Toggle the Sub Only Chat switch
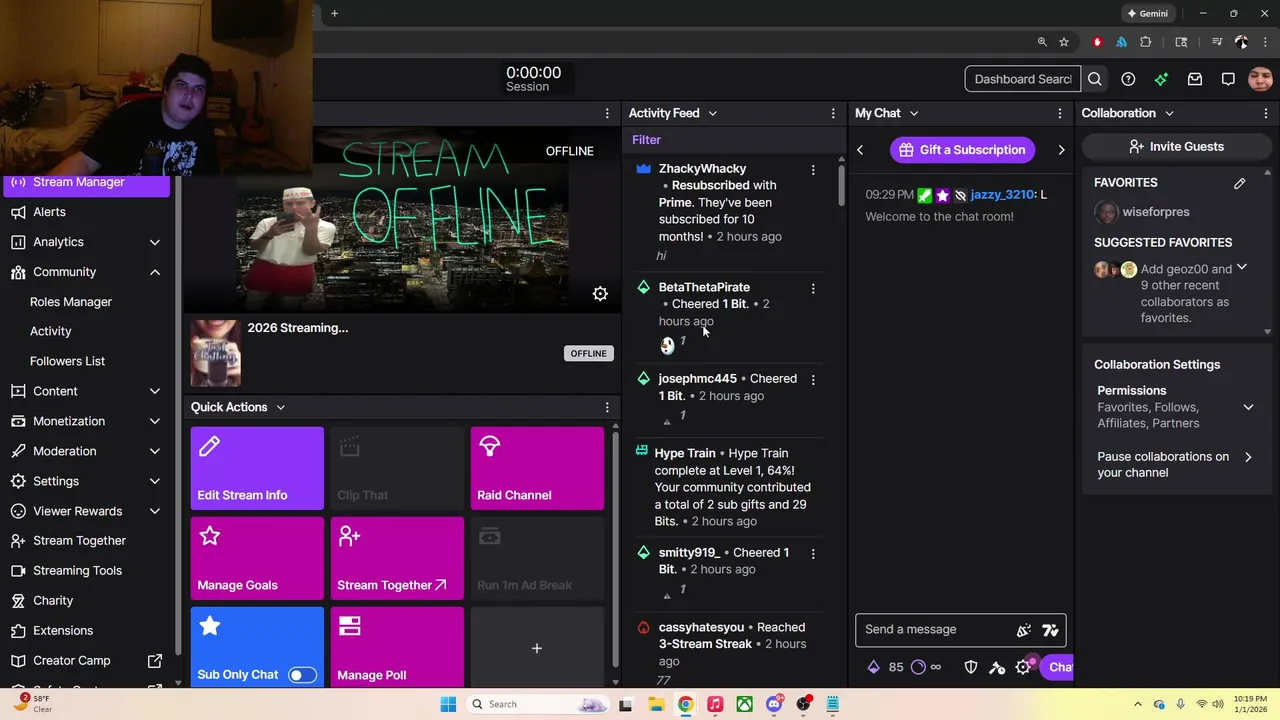The height and width of the screenshot is (720, 1280). coord(302,675)
